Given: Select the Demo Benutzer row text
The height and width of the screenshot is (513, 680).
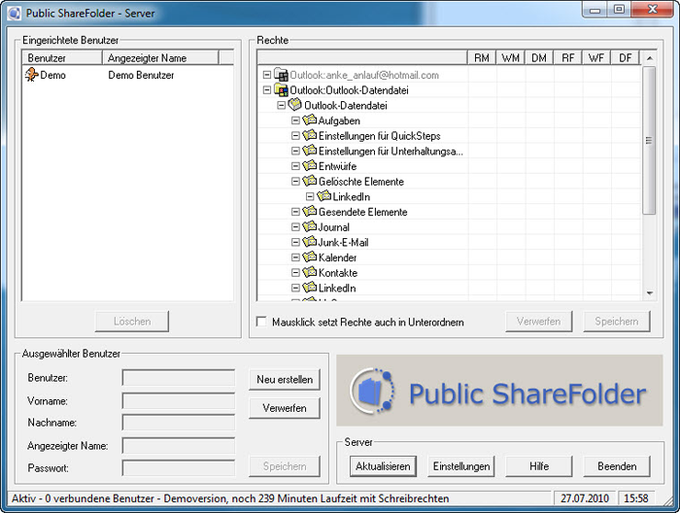Looking at the screenshot, I should pos(141,75).
